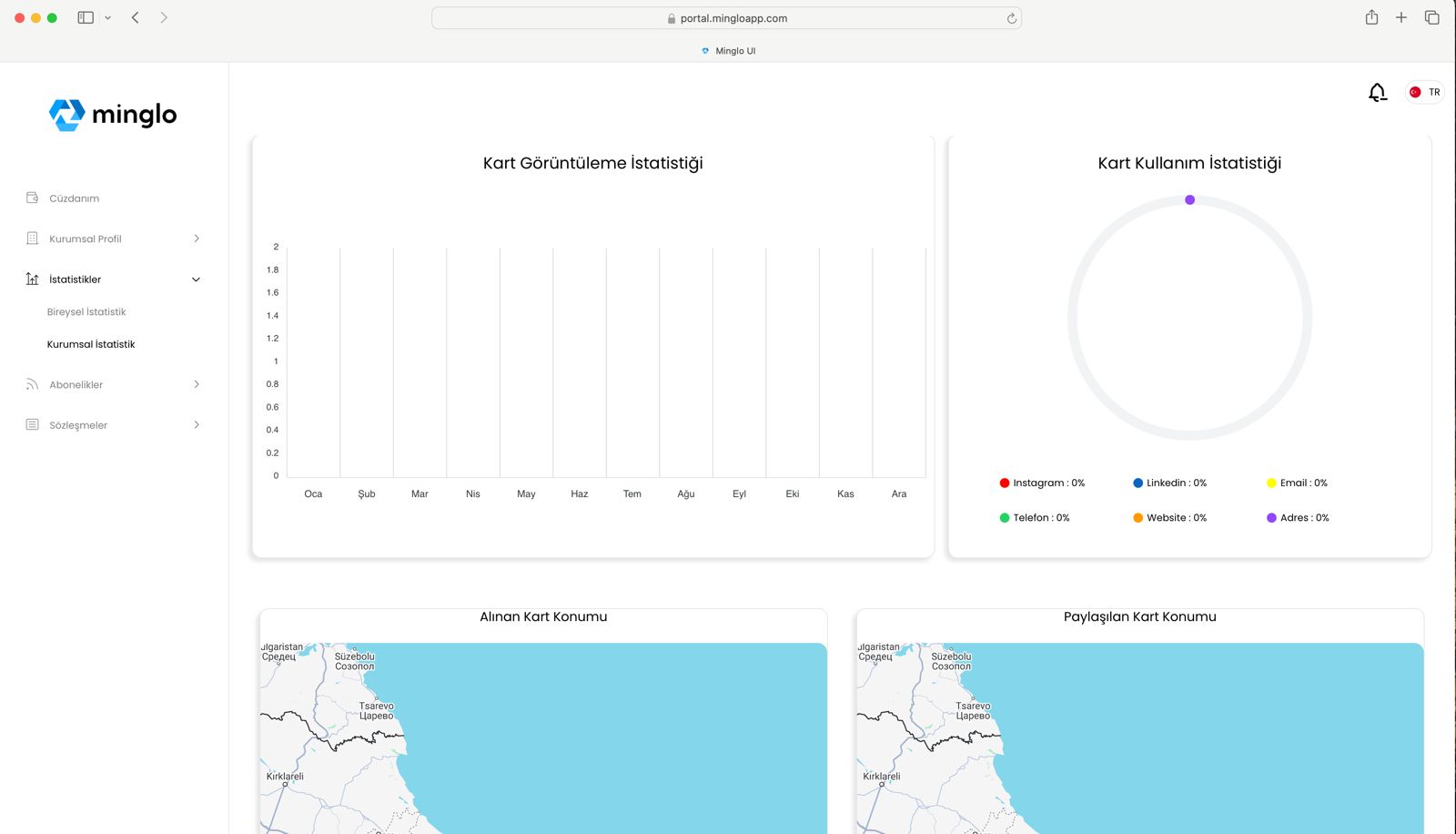Open Safari share icon
This screenshot has width=1456, height=834.
coord(1371,17)
